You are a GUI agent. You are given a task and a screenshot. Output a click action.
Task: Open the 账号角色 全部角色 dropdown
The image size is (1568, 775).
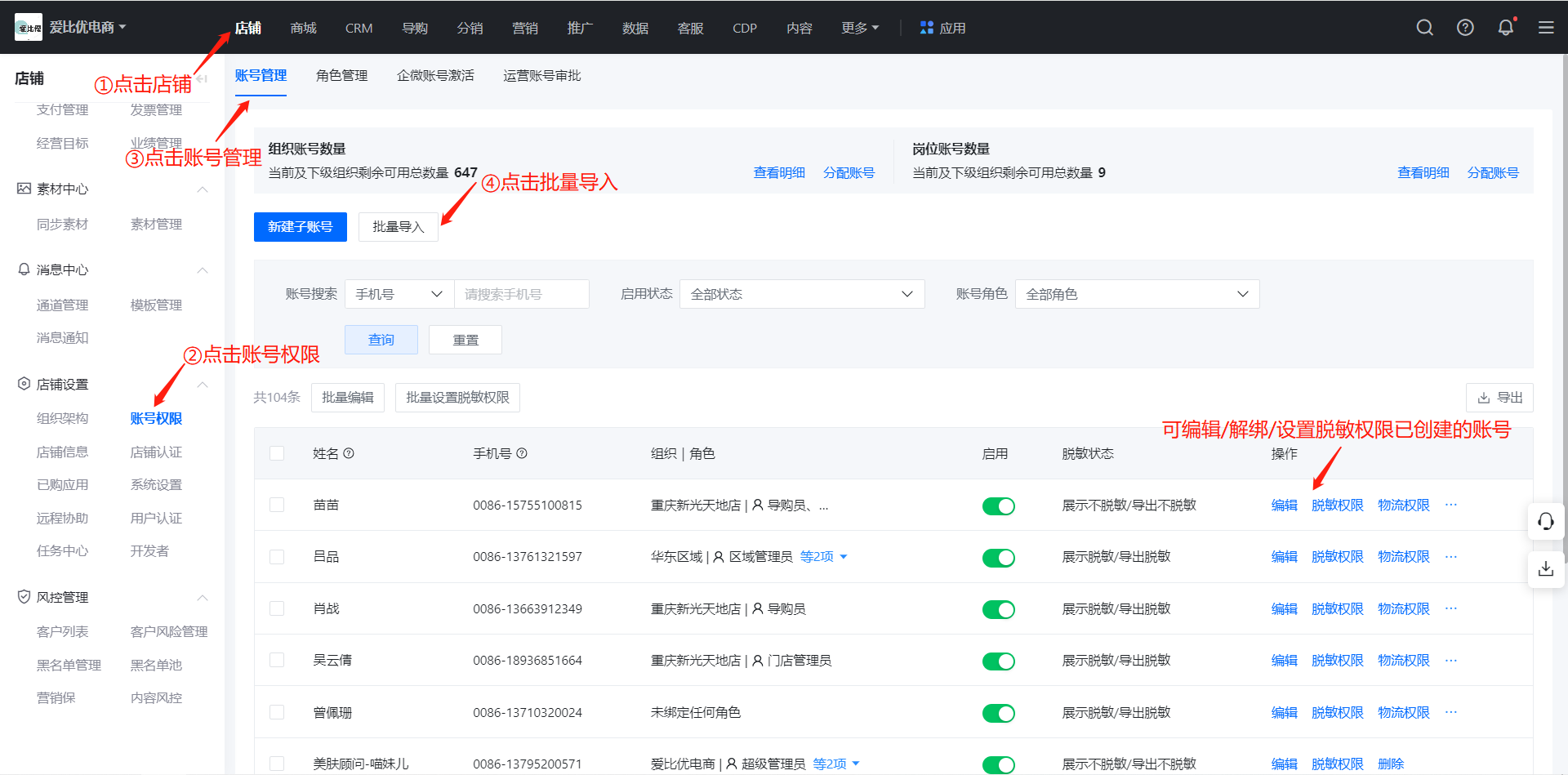click(x=1137, y=294)
